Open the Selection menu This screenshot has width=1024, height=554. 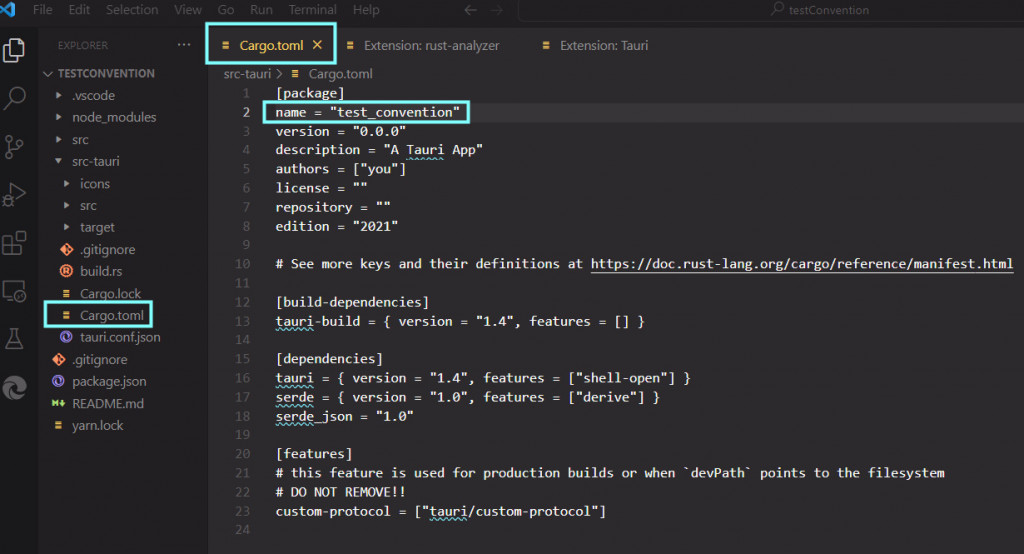coord(132,10)
